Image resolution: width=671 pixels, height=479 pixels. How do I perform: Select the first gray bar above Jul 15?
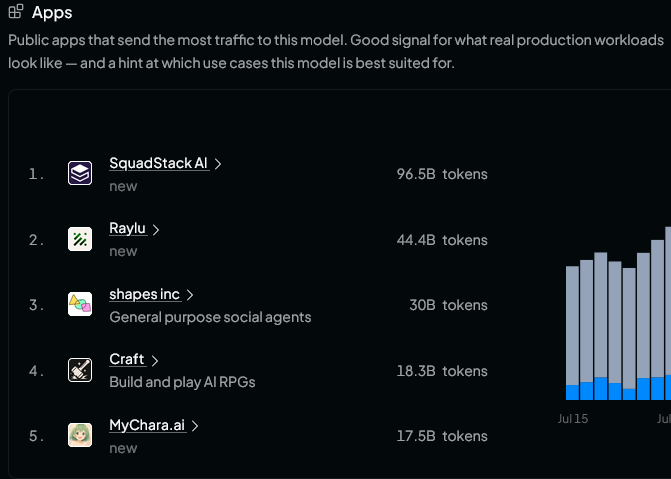(572, 325)
